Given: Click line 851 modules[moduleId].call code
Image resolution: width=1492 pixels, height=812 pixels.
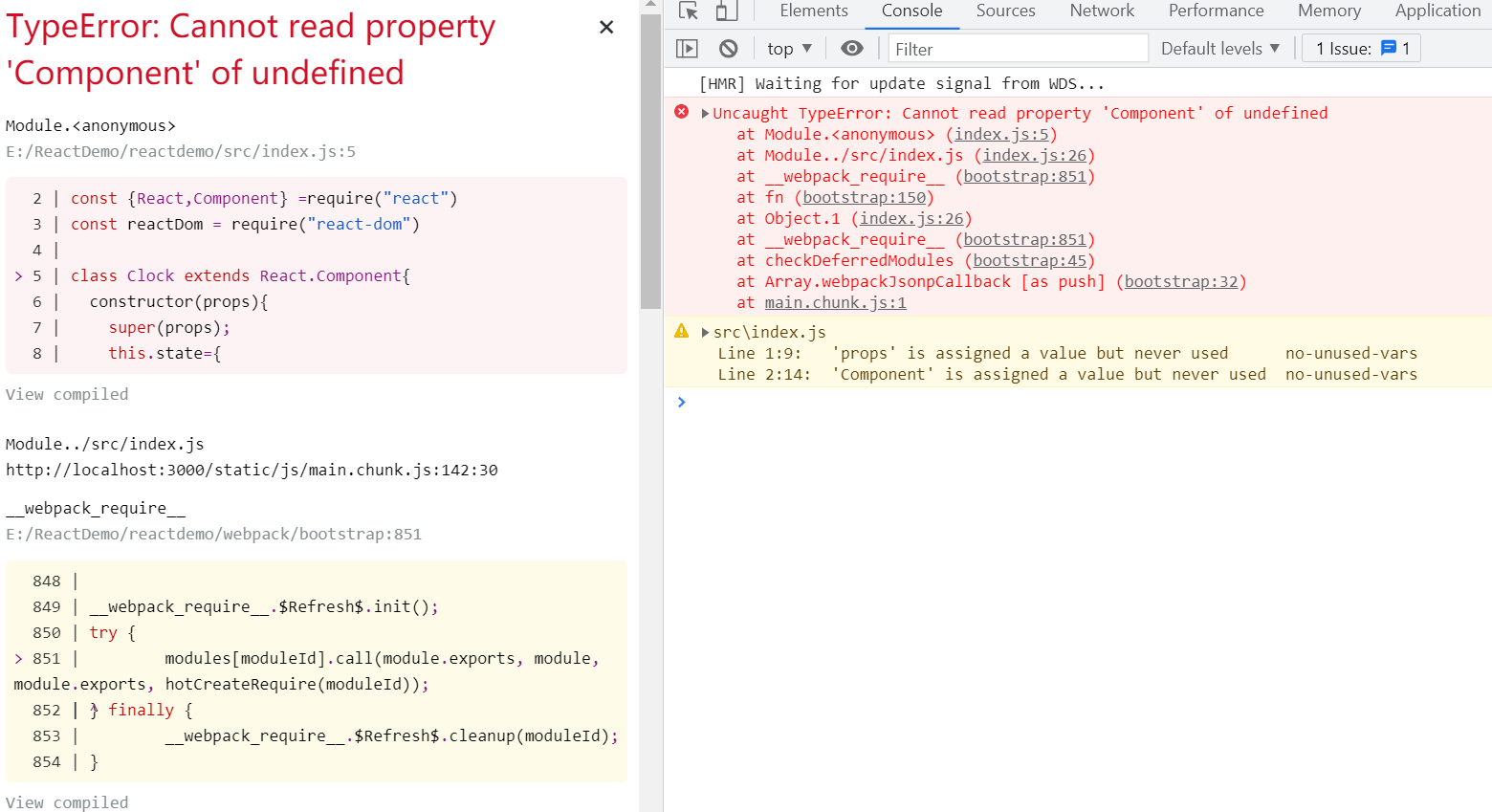Looking at the screenshot, I should click(306, 671).
